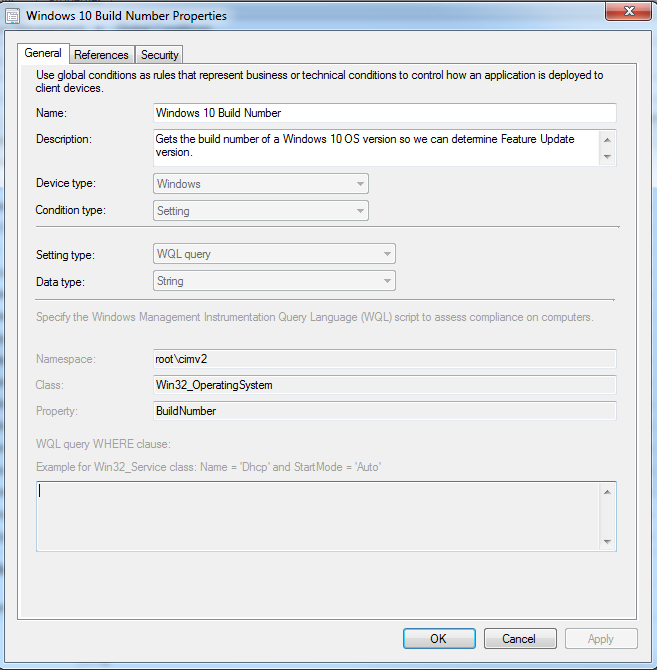Expand the Data type String dropdown

[274, 281]
